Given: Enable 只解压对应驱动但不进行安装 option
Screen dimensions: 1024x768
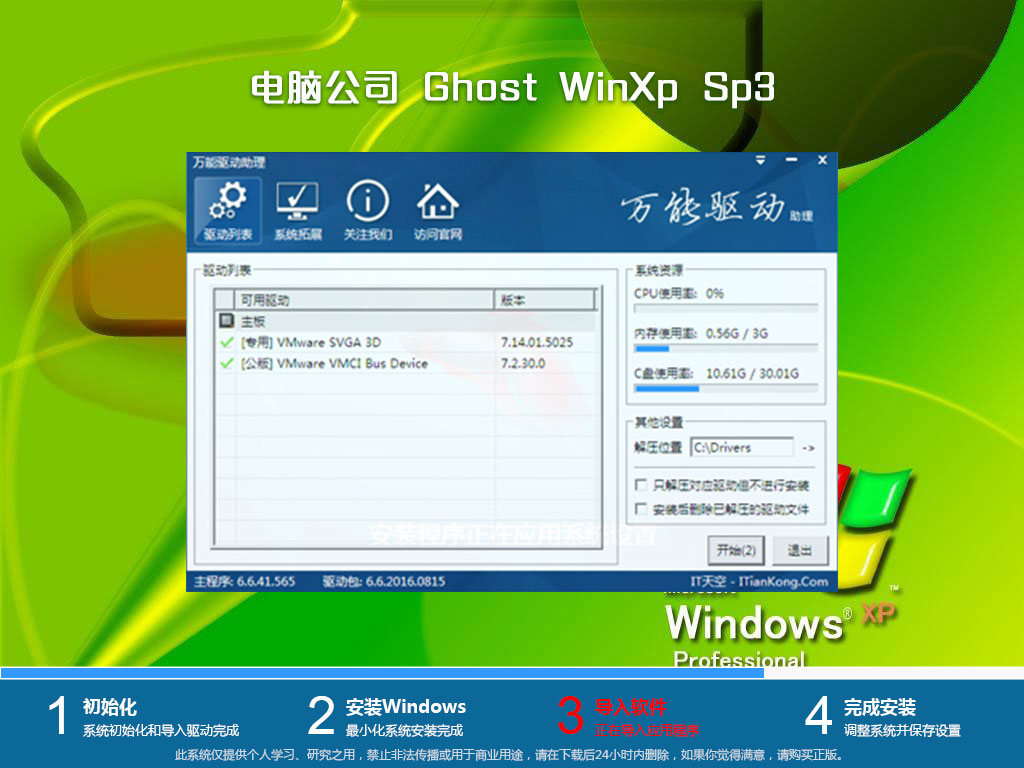Looking at the screenshot, I should pyautogui.click(x=641, y=485).
